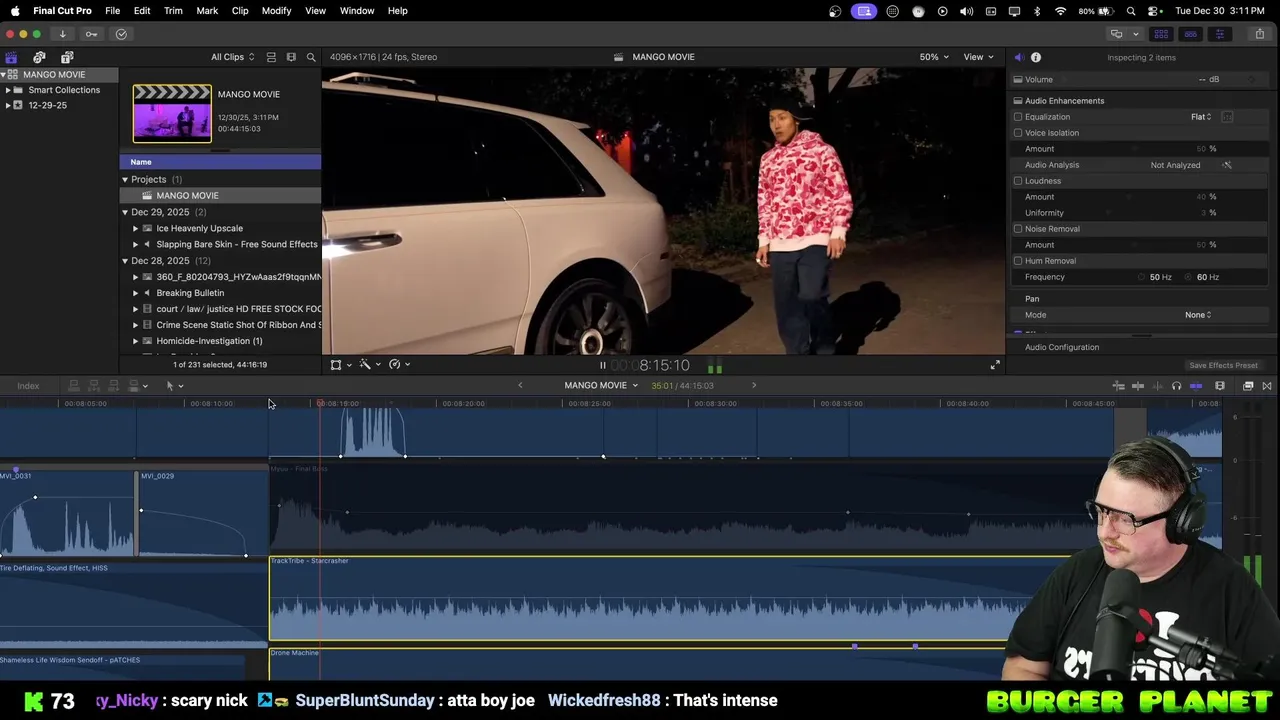Click the Share export icon
The width and height of the screenshot is (1280, 720).
[x=1259, y=34]
